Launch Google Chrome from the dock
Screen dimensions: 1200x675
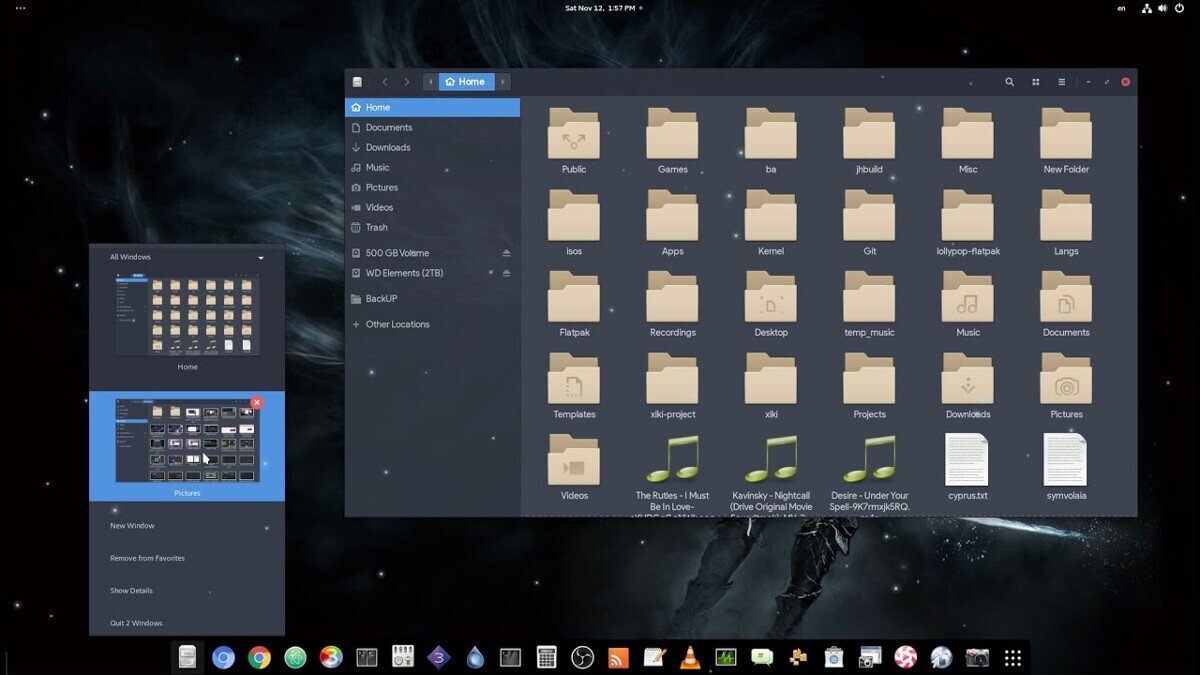259,657
